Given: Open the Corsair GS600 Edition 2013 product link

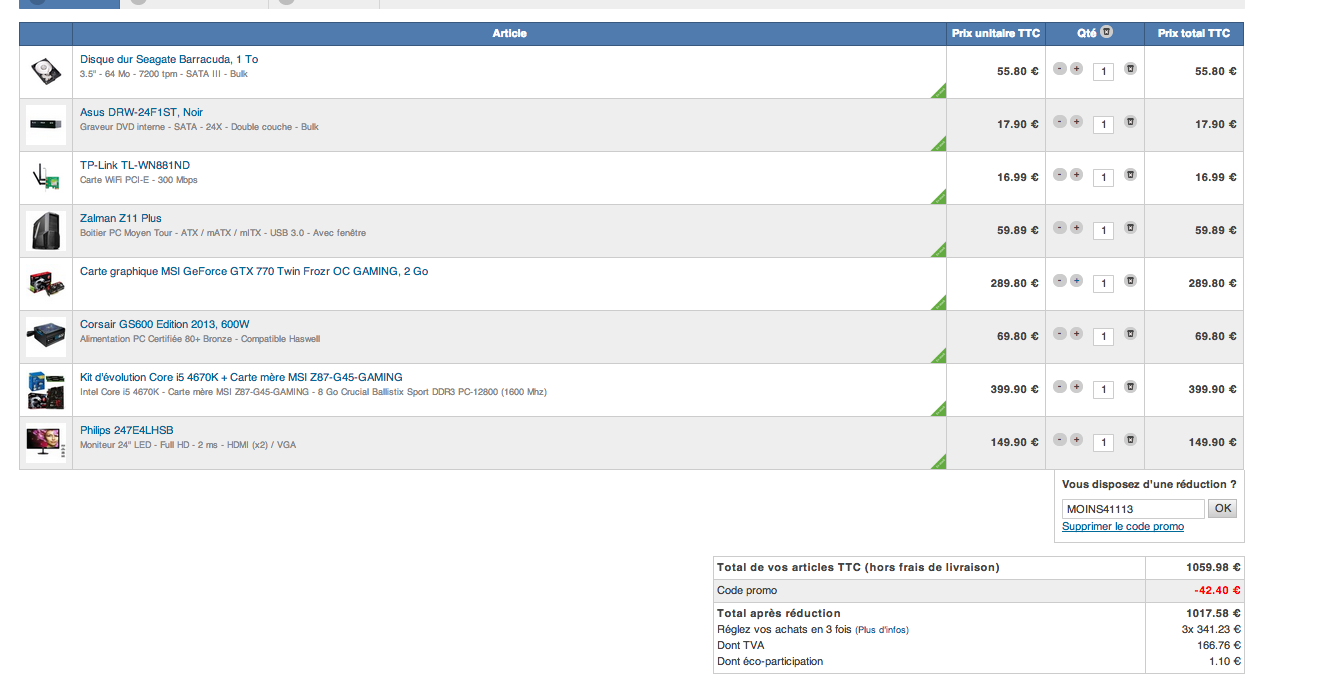Looking at the screenshot, I should (165, 324).
